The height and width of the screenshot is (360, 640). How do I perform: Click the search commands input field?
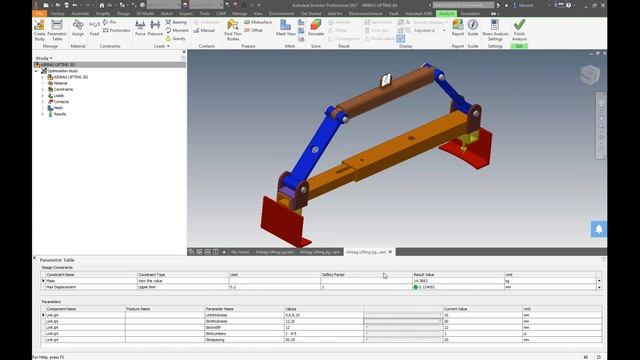tap(463, 5)
